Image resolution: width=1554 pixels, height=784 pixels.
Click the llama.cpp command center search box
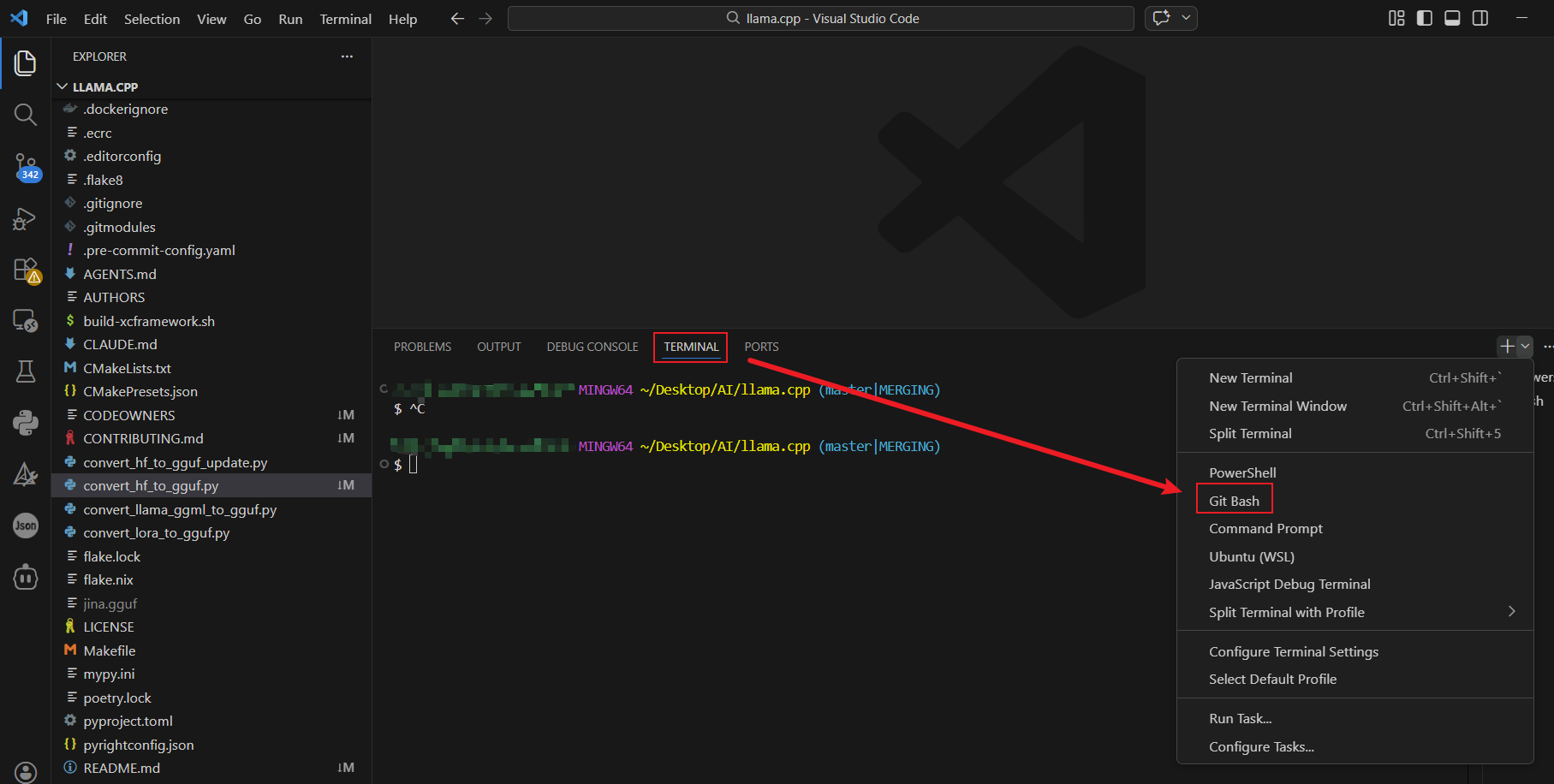coord(820,18)
